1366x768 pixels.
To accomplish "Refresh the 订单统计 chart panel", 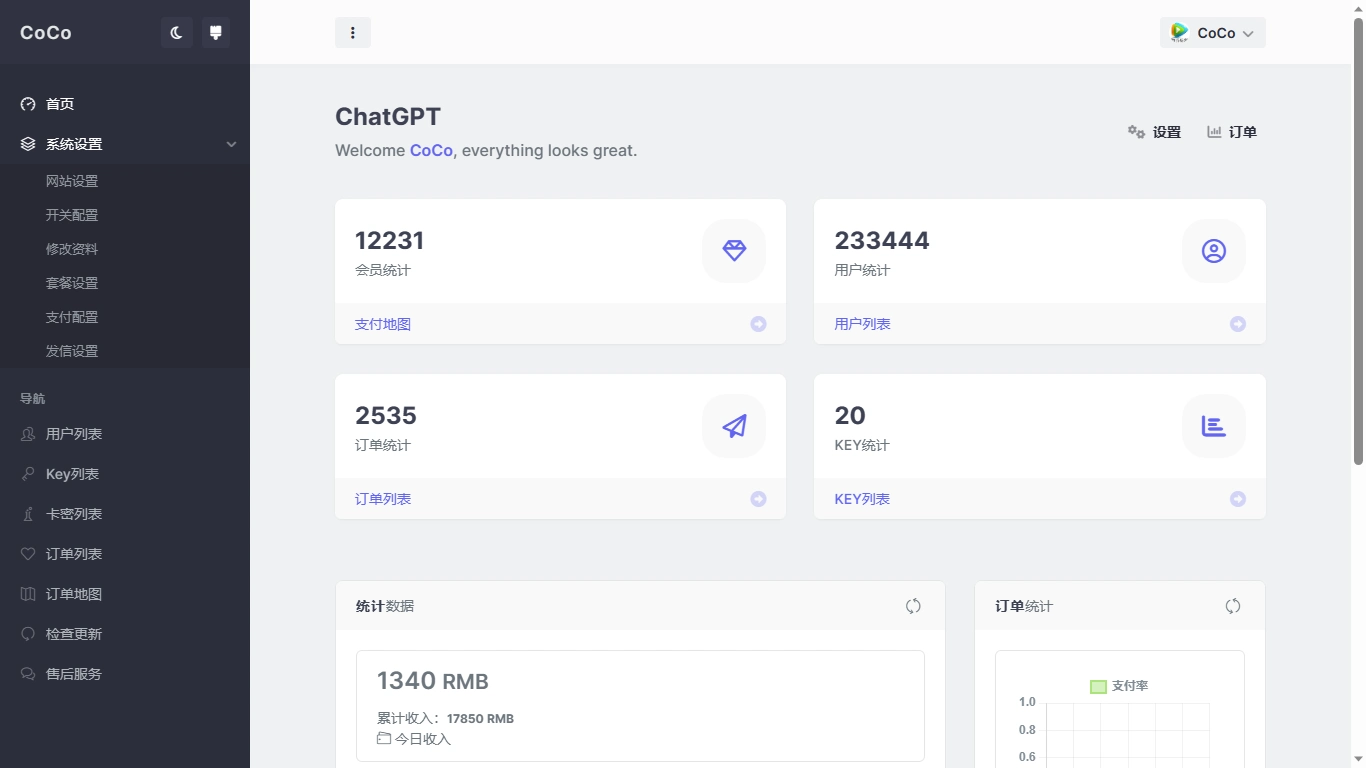I will (x=1233, y=606).
